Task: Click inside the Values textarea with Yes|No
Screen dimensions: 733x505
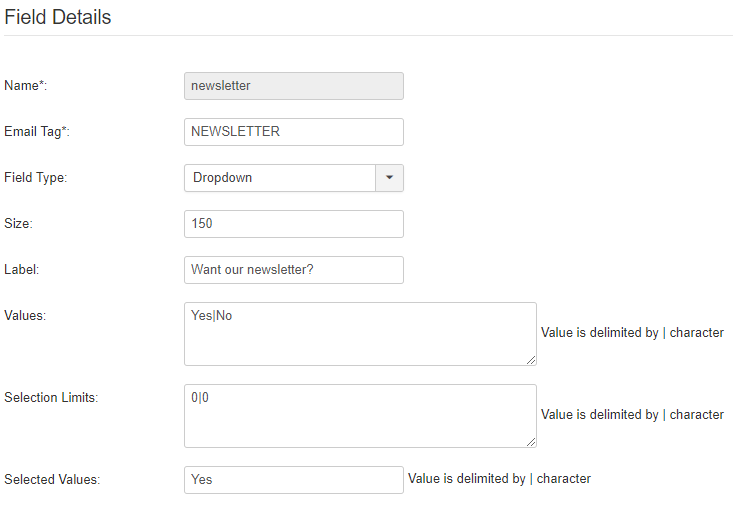Action: coord(359,334)
